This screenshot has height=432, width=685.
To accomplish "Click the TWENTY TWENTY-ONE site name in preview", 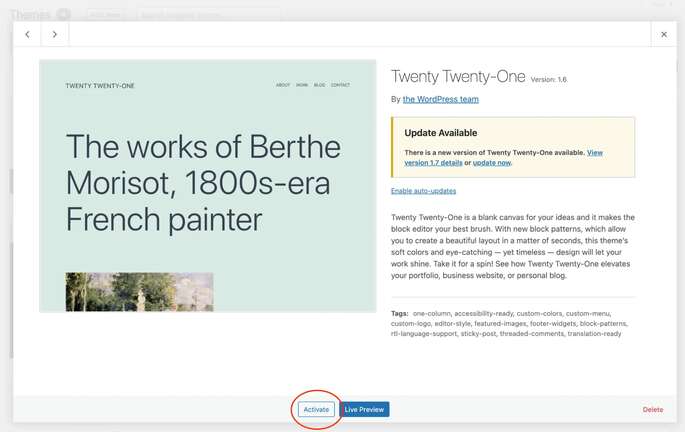I will click(100, 86).
